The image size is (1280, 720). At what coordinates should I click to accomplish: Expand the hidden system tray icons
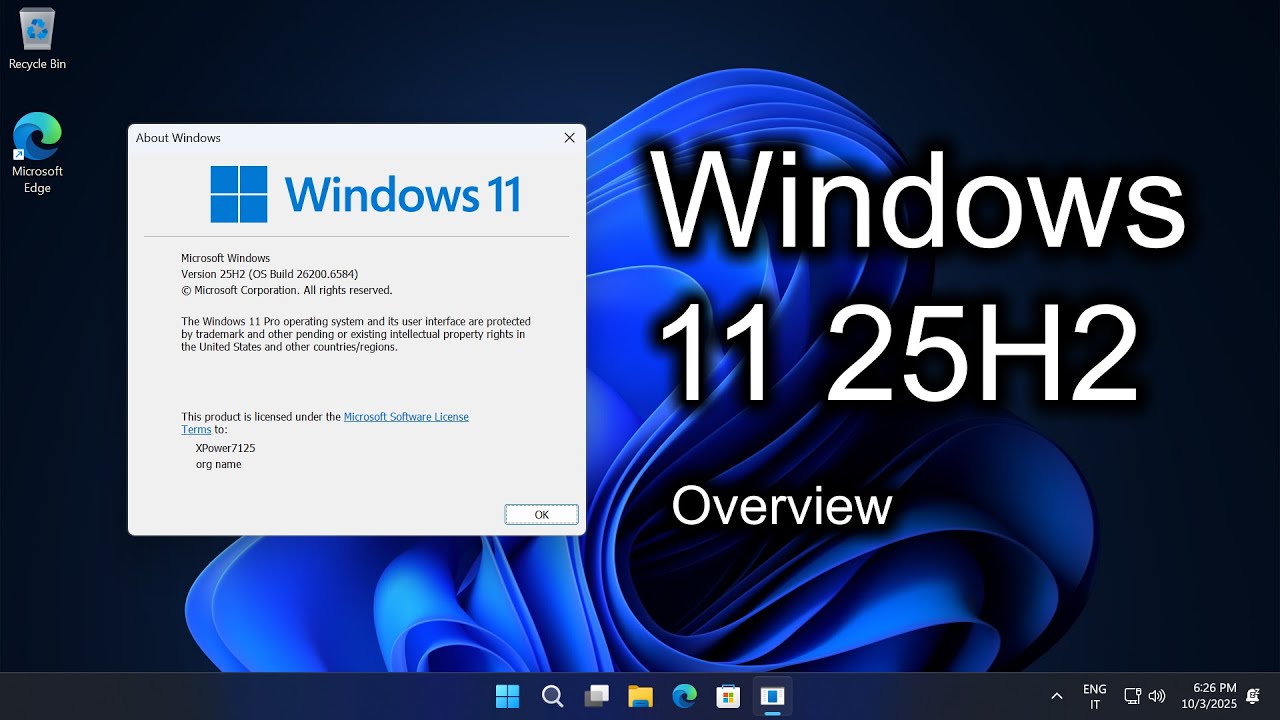[x=1056, y=696]
